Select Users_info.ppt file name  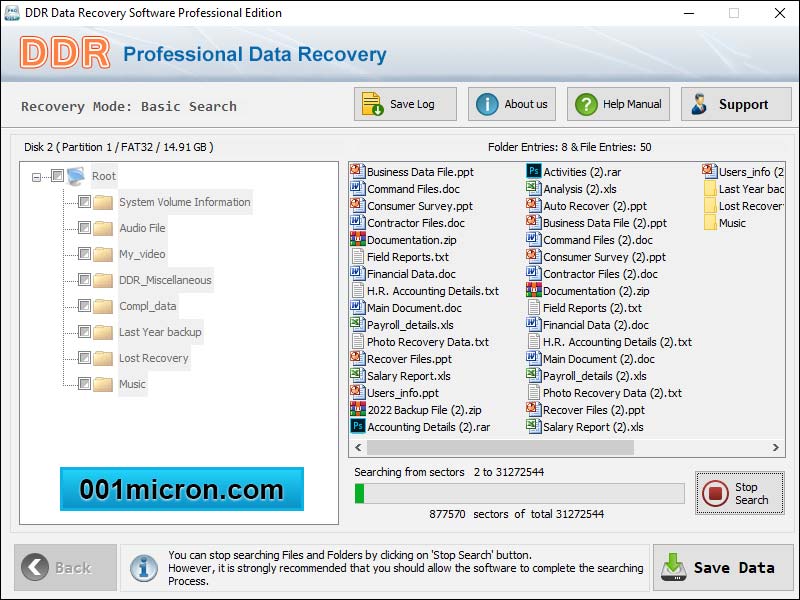tap(403, 393)
